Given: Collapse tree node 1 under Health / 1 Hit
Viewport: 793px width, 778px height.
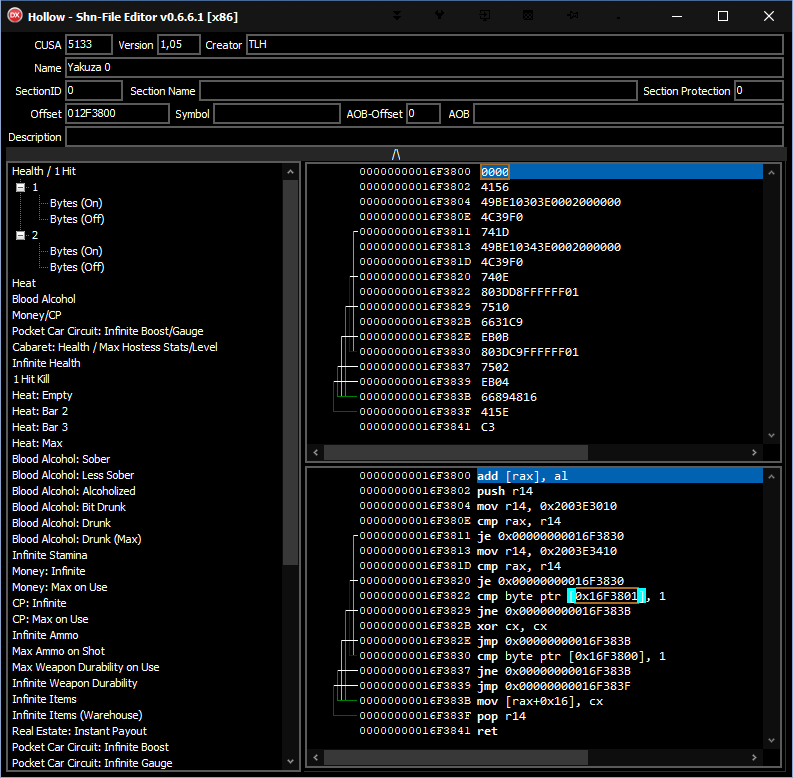Looking at the screenshot, I should (20, 187).
